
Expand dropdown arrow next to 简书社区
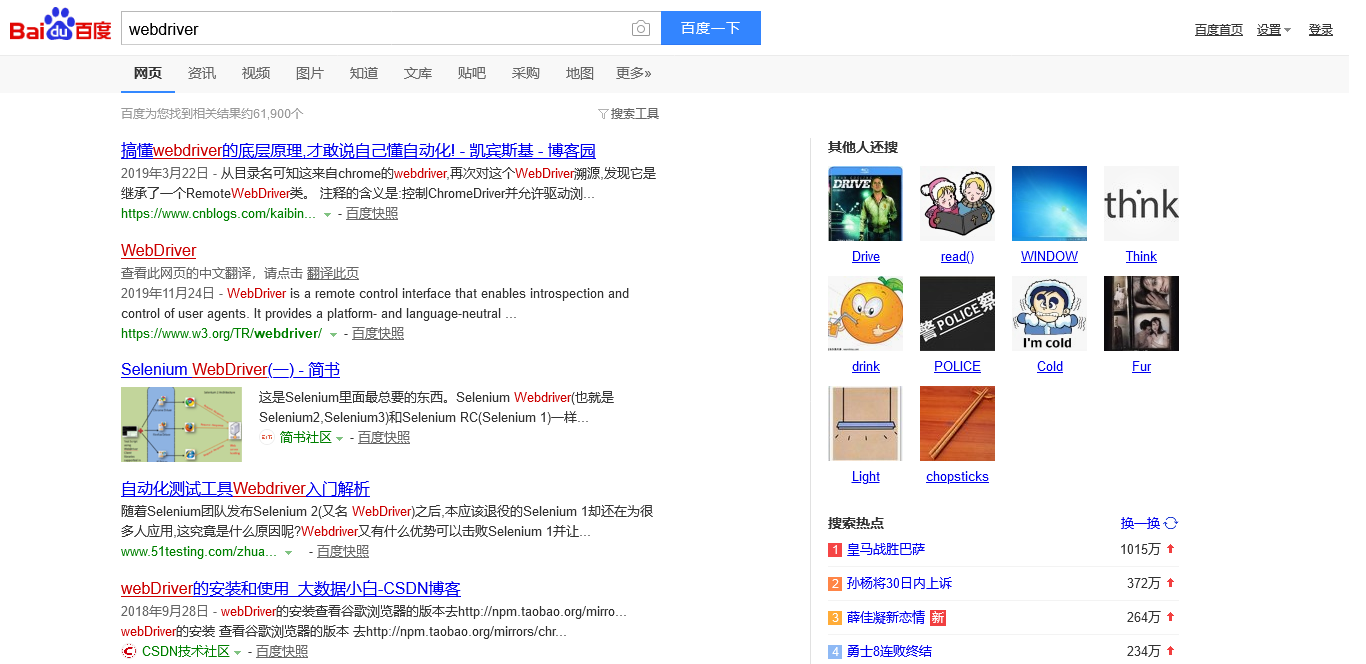(x=339, y=439)
